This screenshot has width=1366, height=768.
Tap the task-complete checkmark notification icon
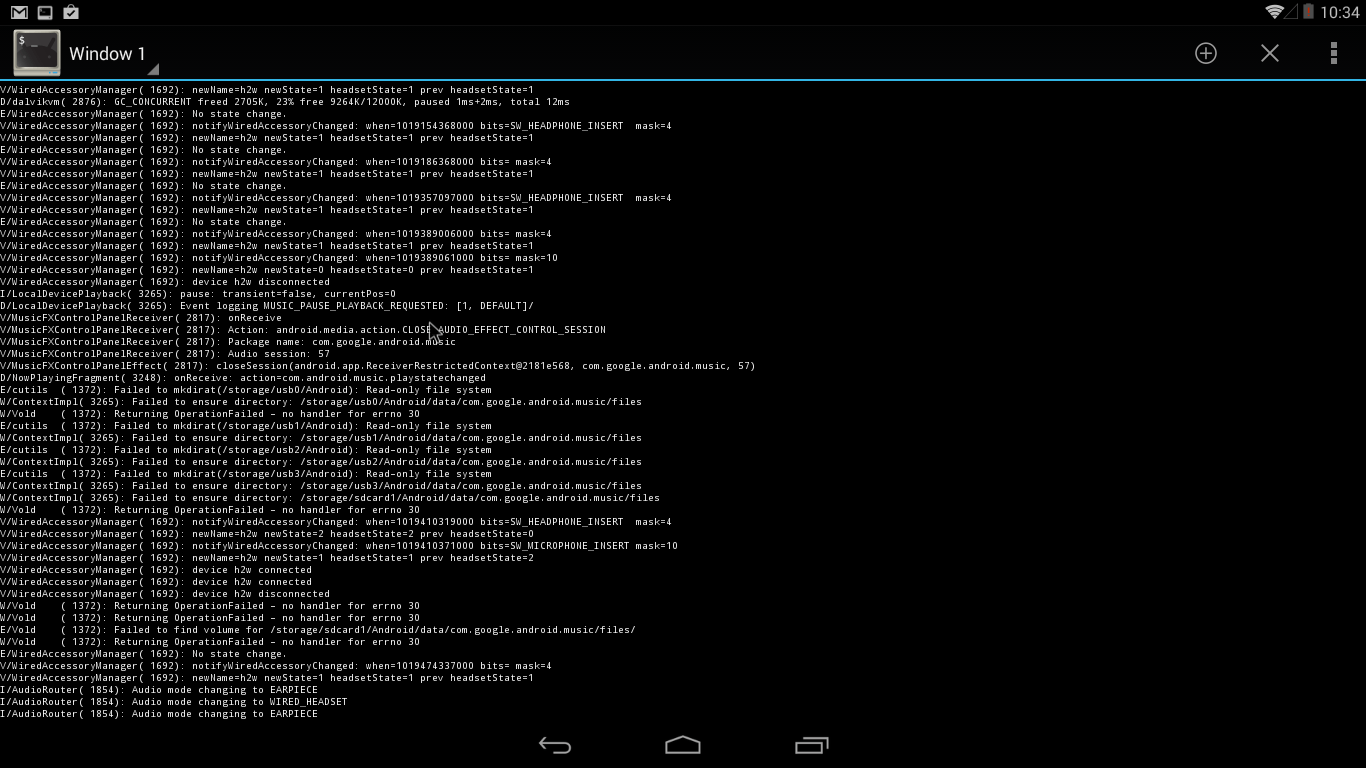(x=70, y=12)
